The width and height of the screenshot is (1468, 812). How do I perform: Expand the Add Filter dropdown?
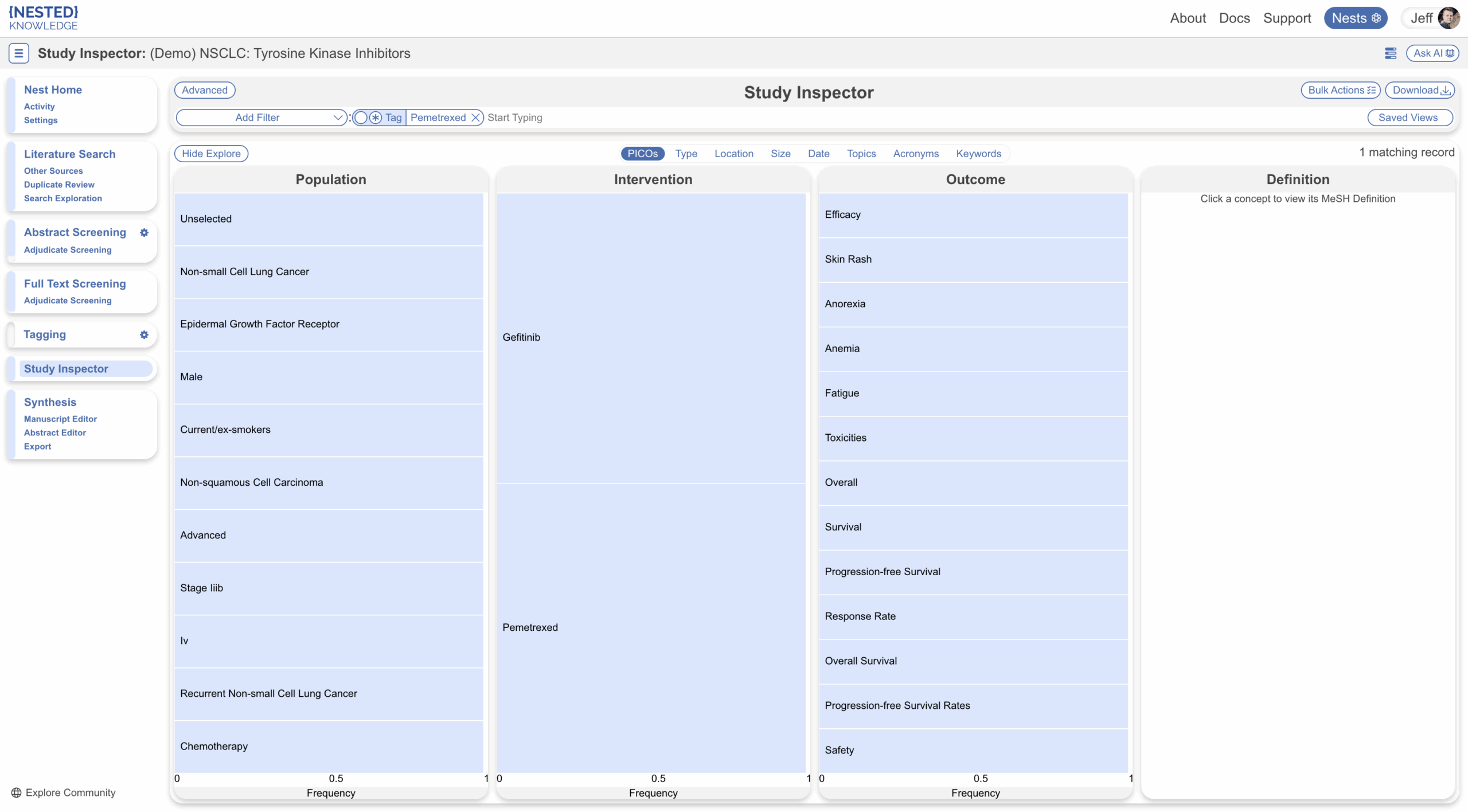click(x=261, y=118)
